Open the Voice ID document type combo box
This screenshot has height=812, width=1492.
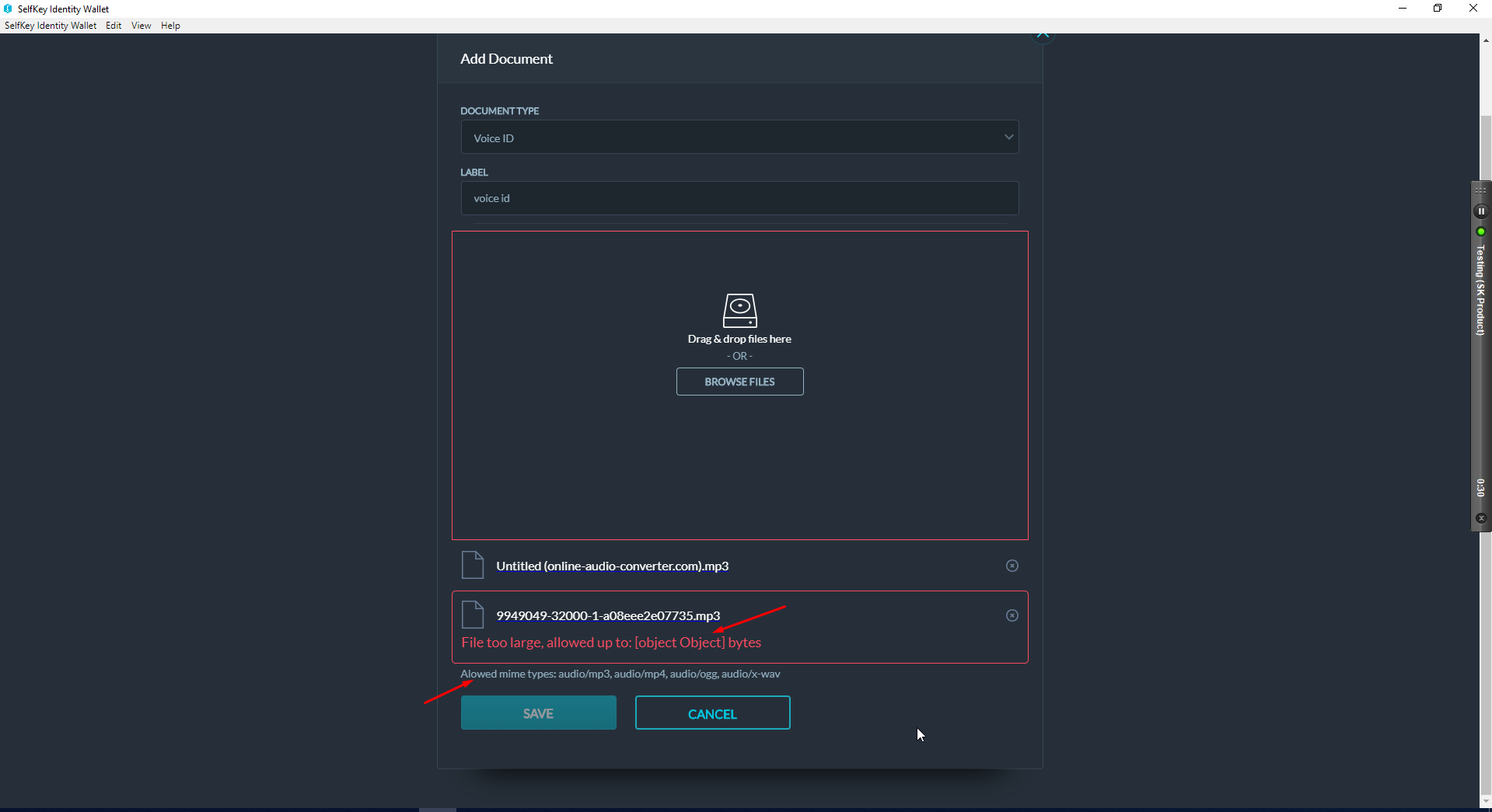pos(739,137)
